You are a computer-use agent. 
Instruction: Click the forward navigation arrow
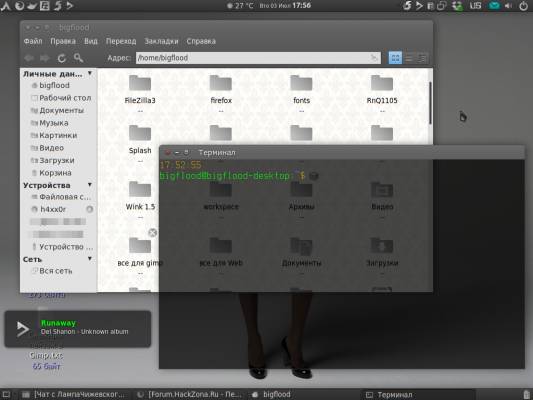(45, 58)
